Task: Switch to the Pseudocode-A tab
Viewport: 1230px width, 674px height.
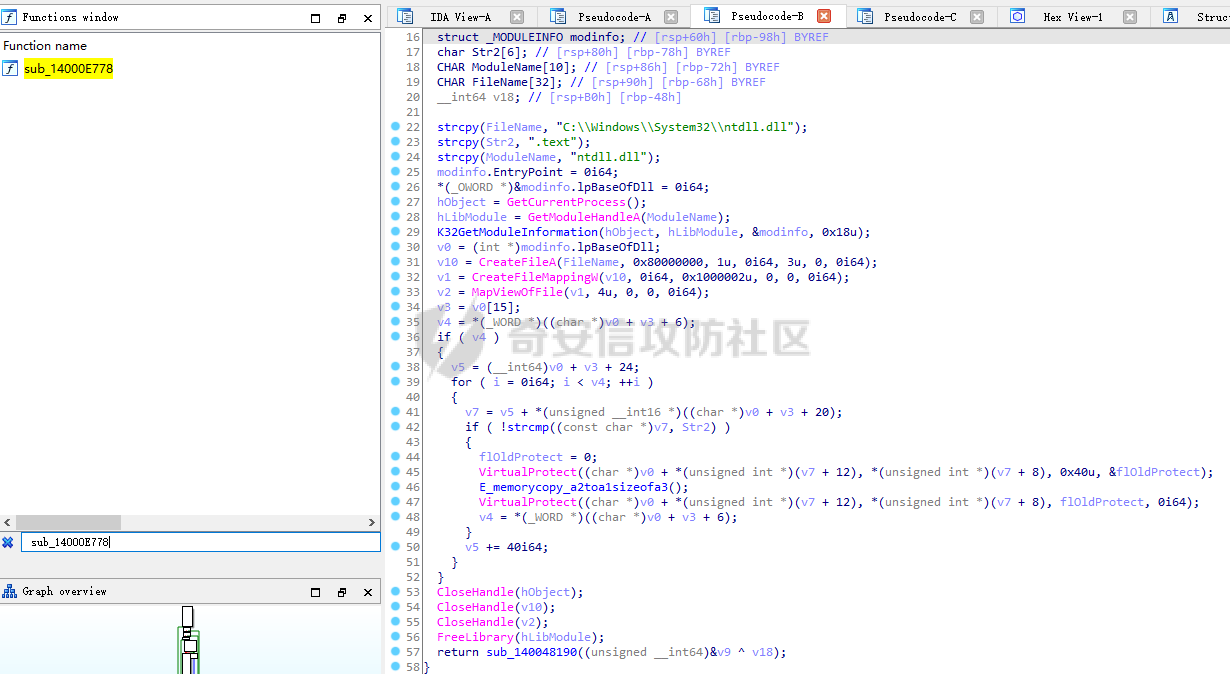Action: [x=613, y=17]
